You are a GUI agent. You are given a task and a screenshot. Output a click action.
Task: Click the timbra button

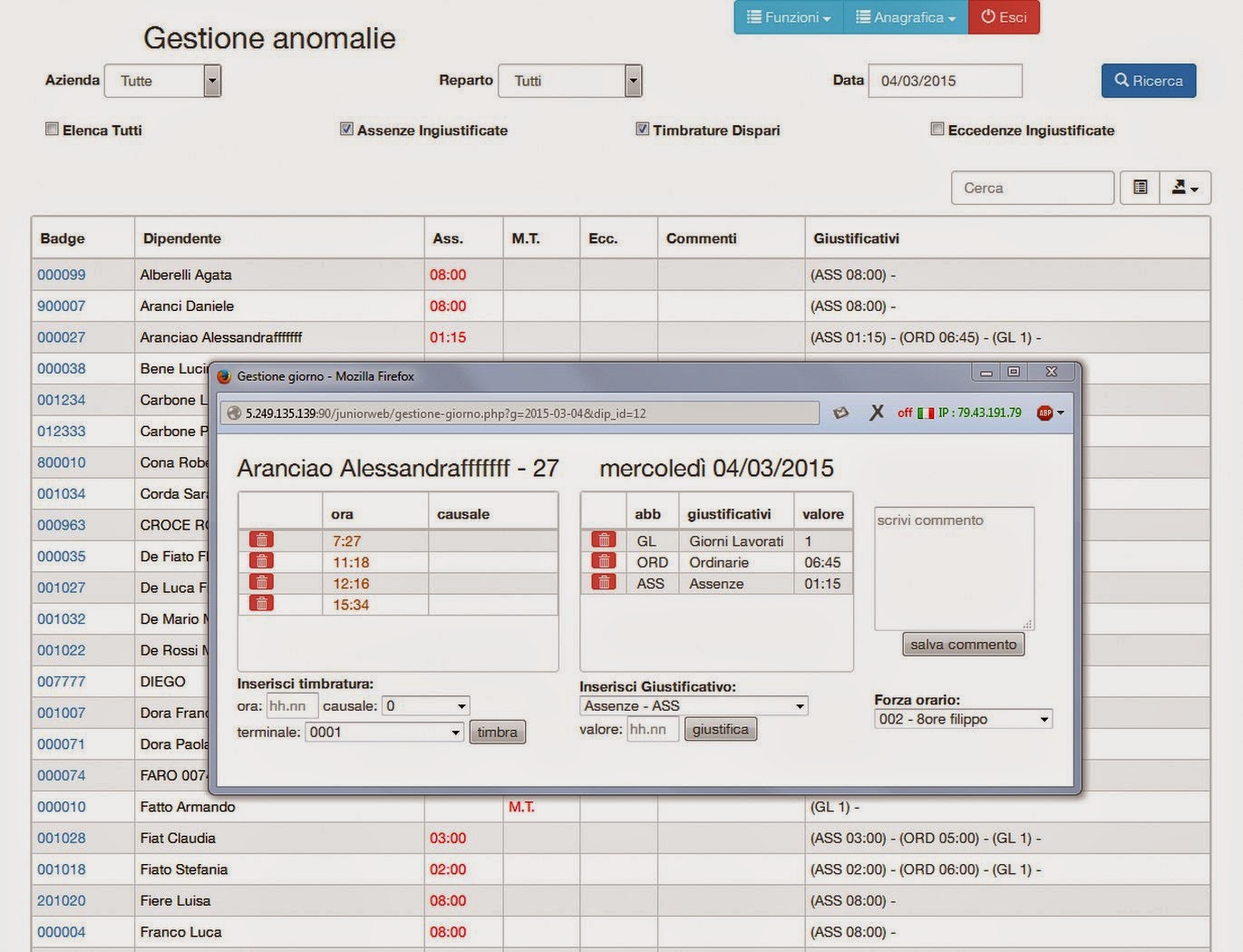point(497,732)
